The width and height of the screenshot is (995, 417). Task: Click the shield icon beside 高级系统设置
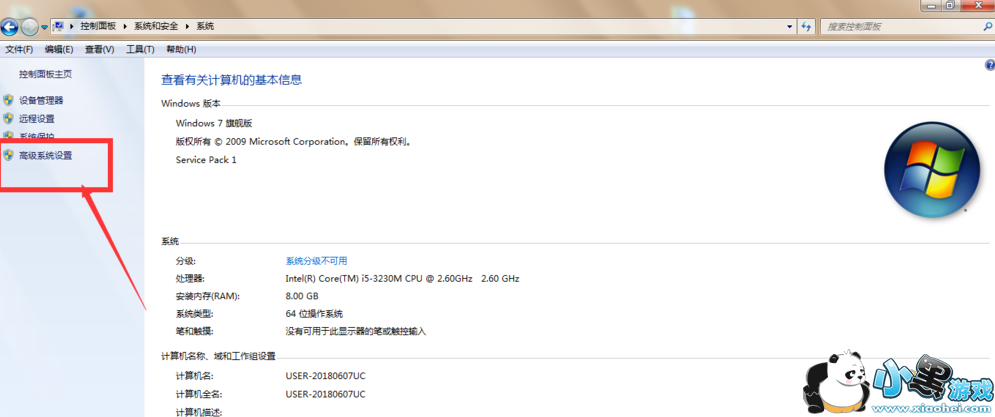pyautogui.click(x=8, y=155)
